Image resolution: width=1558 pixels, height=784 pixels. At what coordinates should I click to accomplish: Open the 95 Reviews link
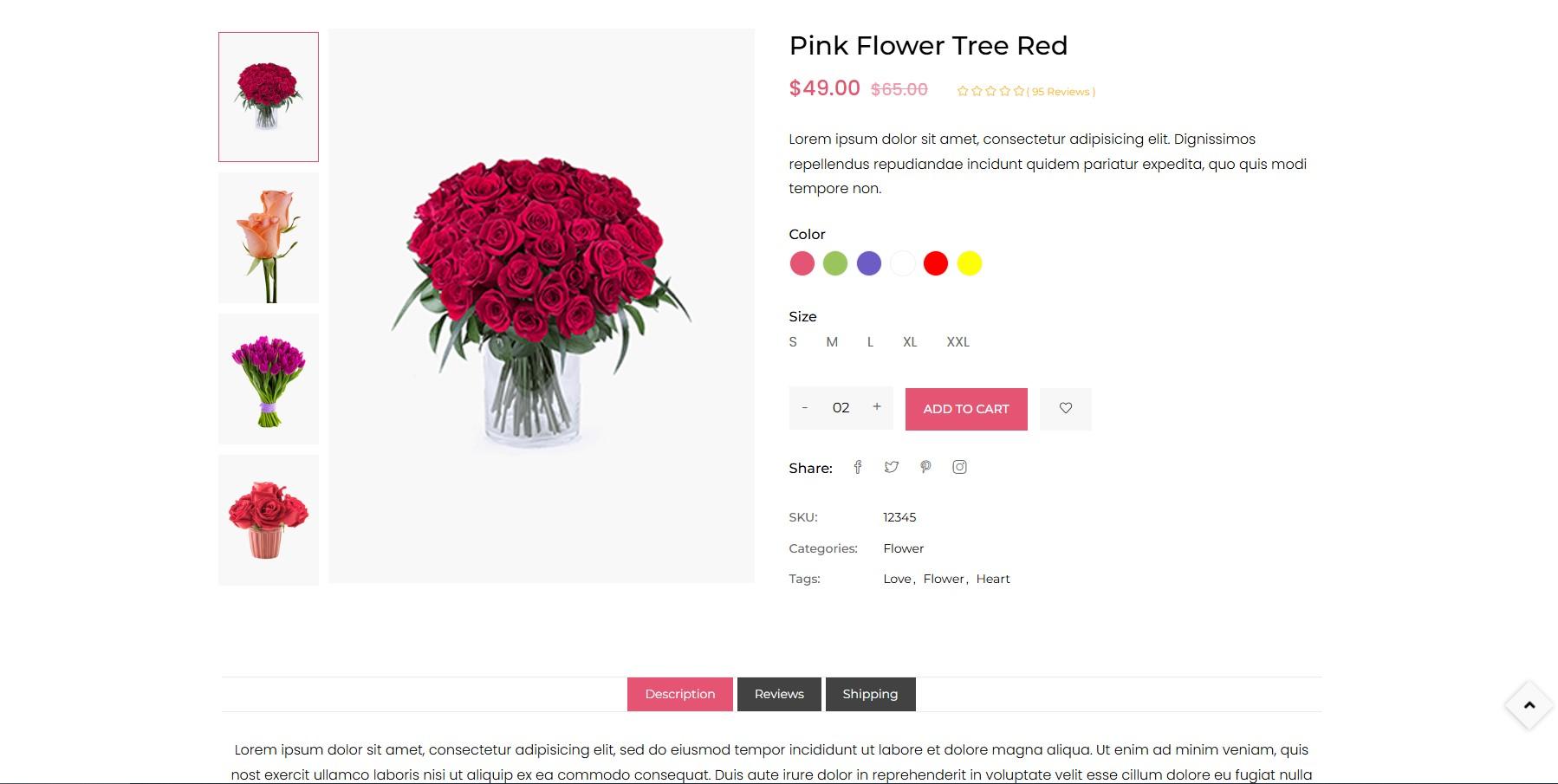click(1061, 92)
